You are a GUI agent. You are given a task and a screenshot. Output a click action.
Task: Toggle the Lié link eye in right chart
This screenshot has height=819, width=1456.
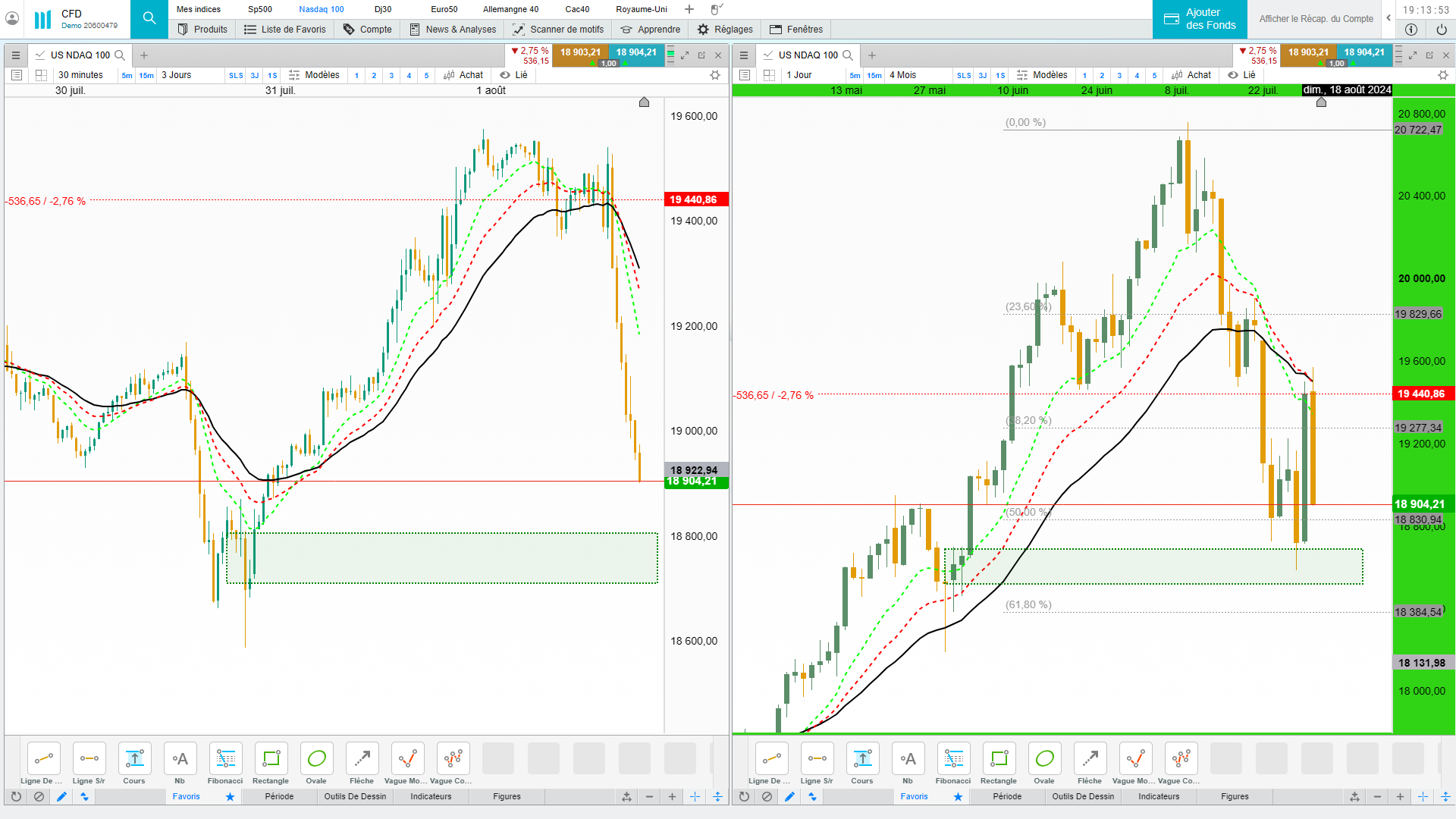(x=1233, y=75)
